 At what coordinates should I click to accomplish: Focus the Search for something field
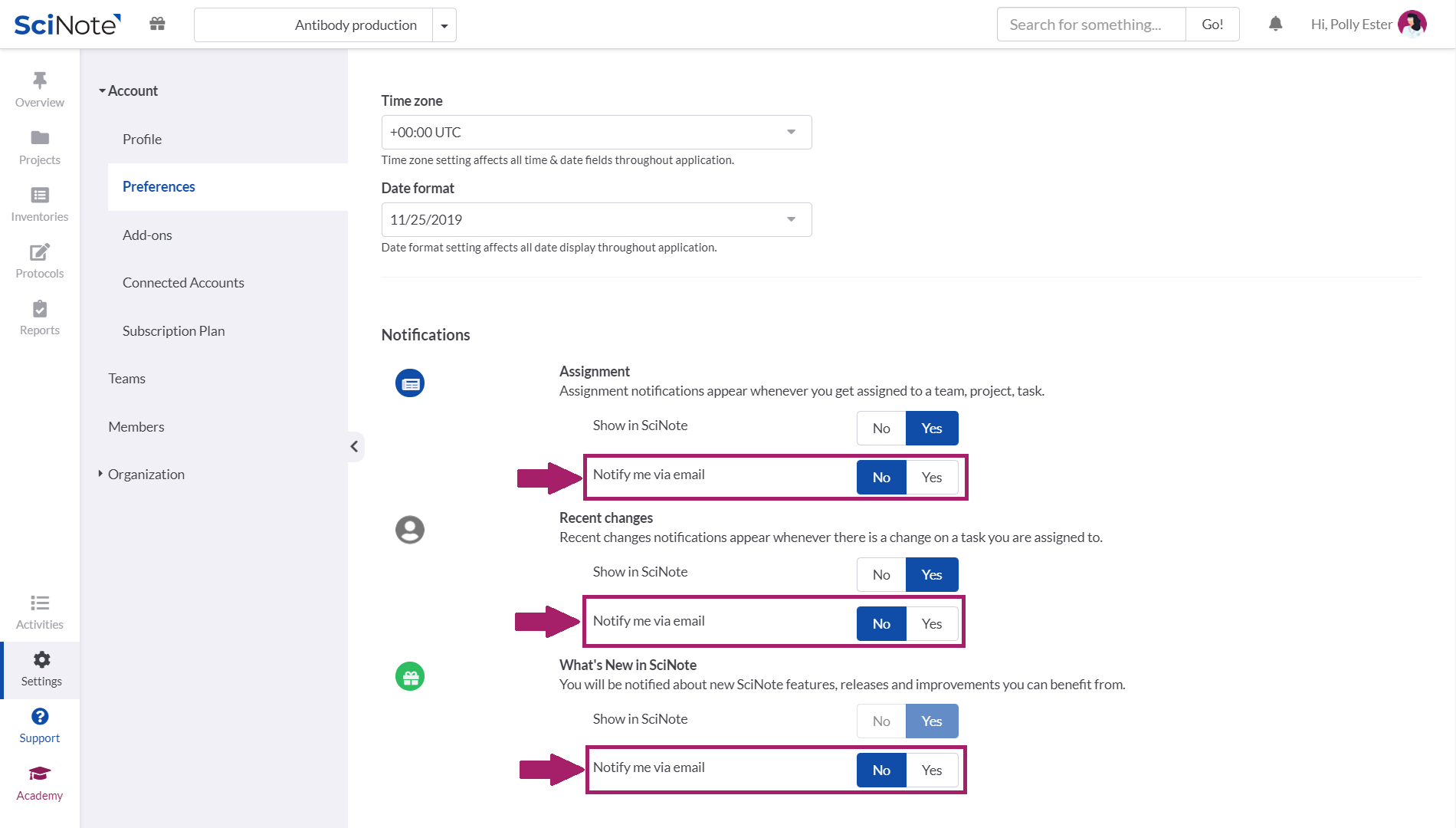(1091, 24)
